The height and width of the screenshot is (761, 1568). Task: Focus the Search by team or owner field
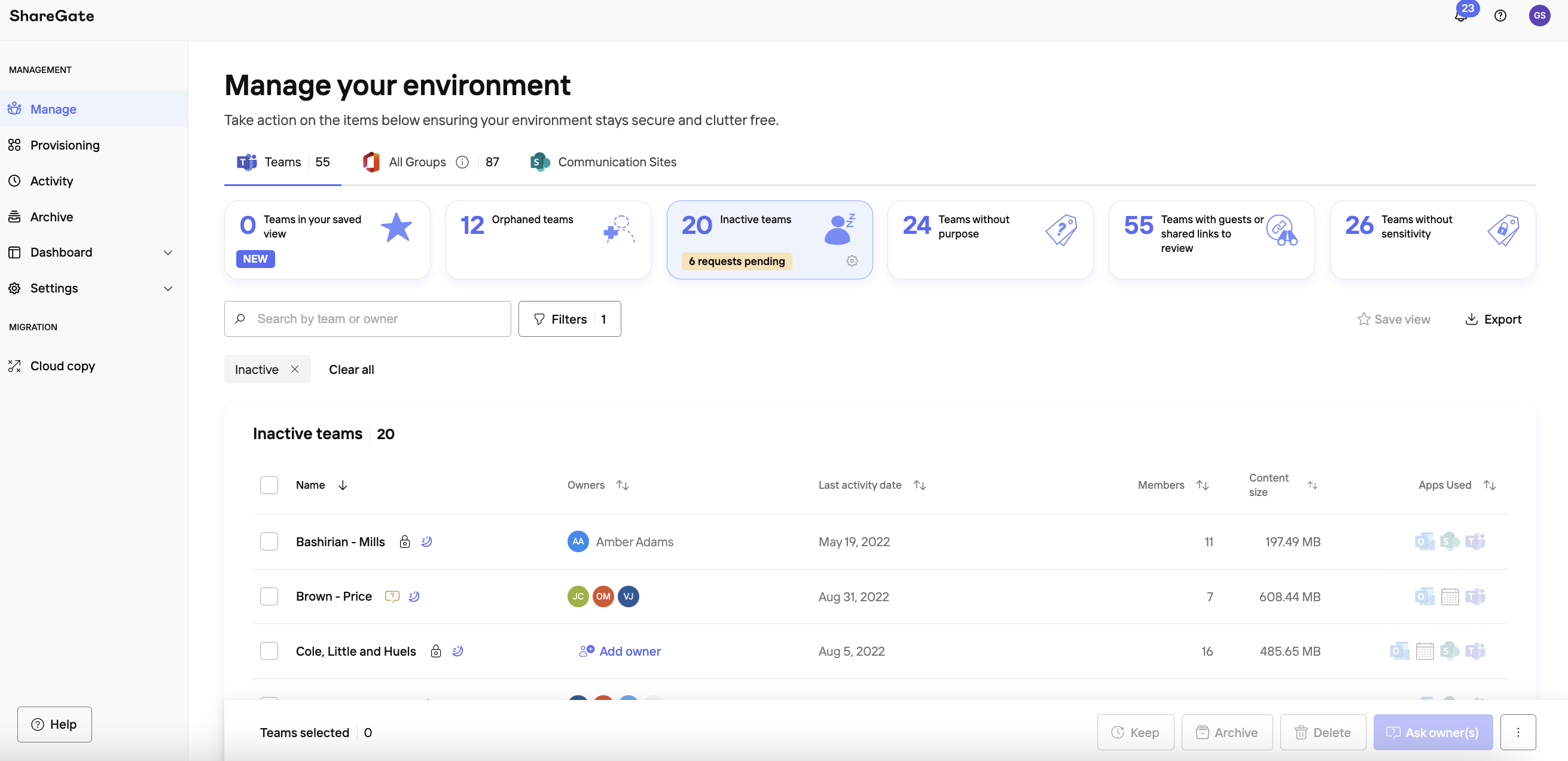(367, 318)
